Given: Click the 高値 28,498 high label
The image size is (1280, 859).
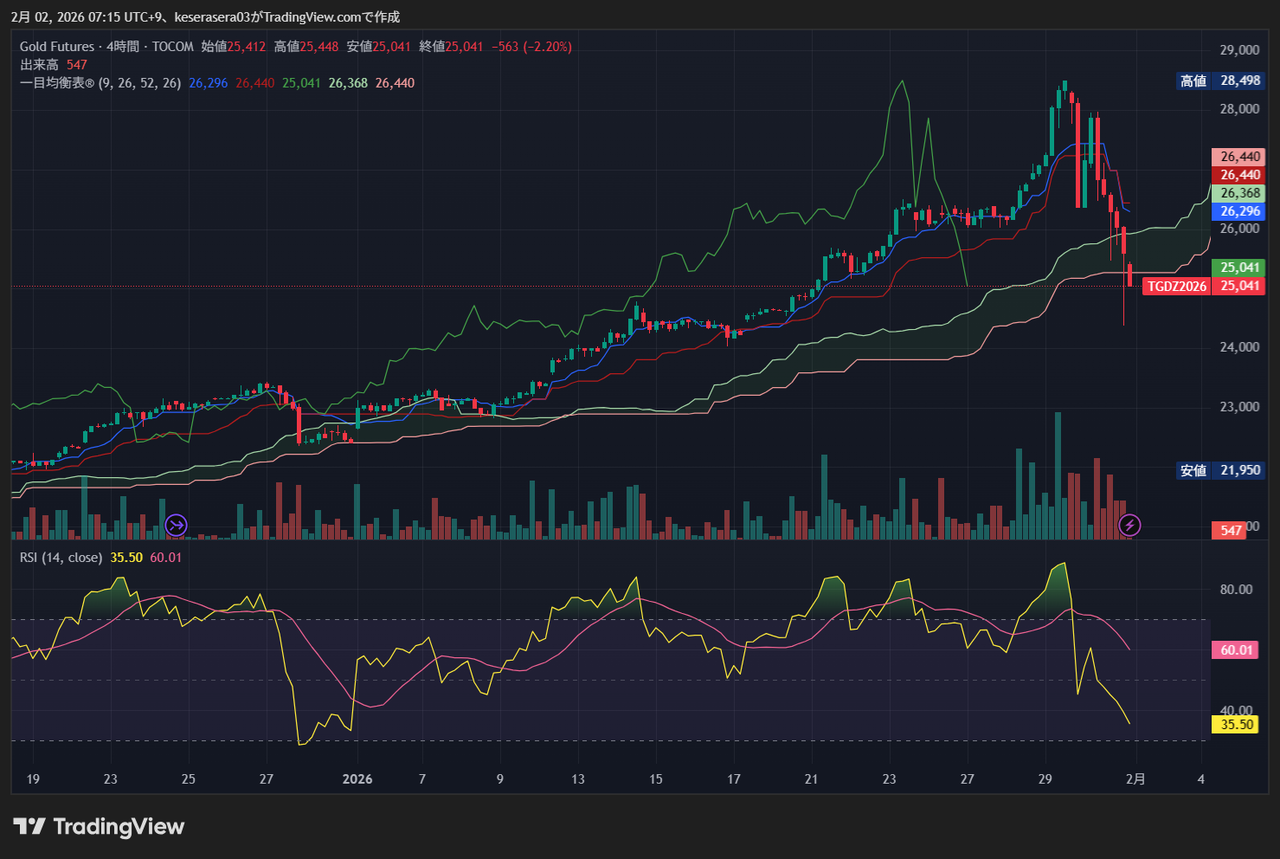Looking at the screenshot, I should [x=1220, y=81].
